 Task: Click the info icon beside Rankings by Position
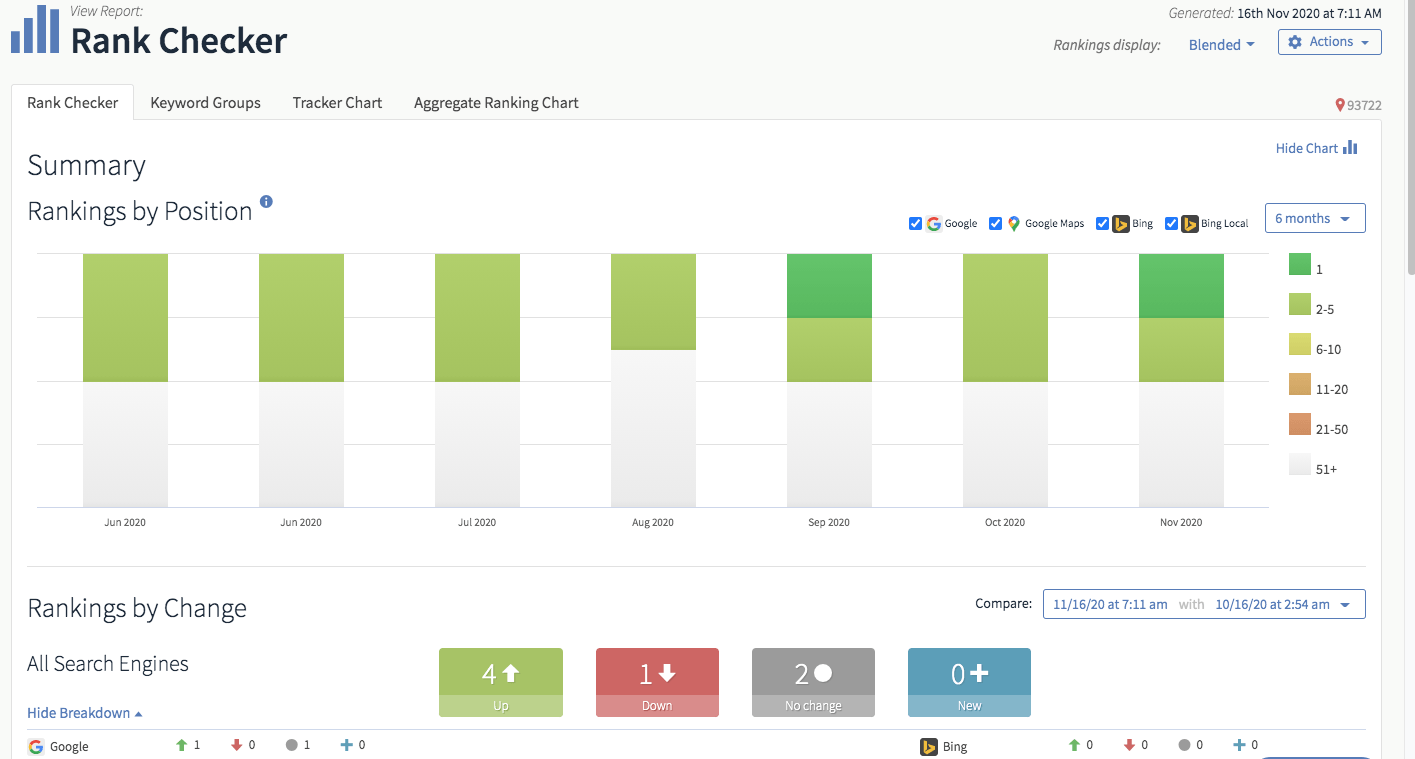(x=266, y=201)
